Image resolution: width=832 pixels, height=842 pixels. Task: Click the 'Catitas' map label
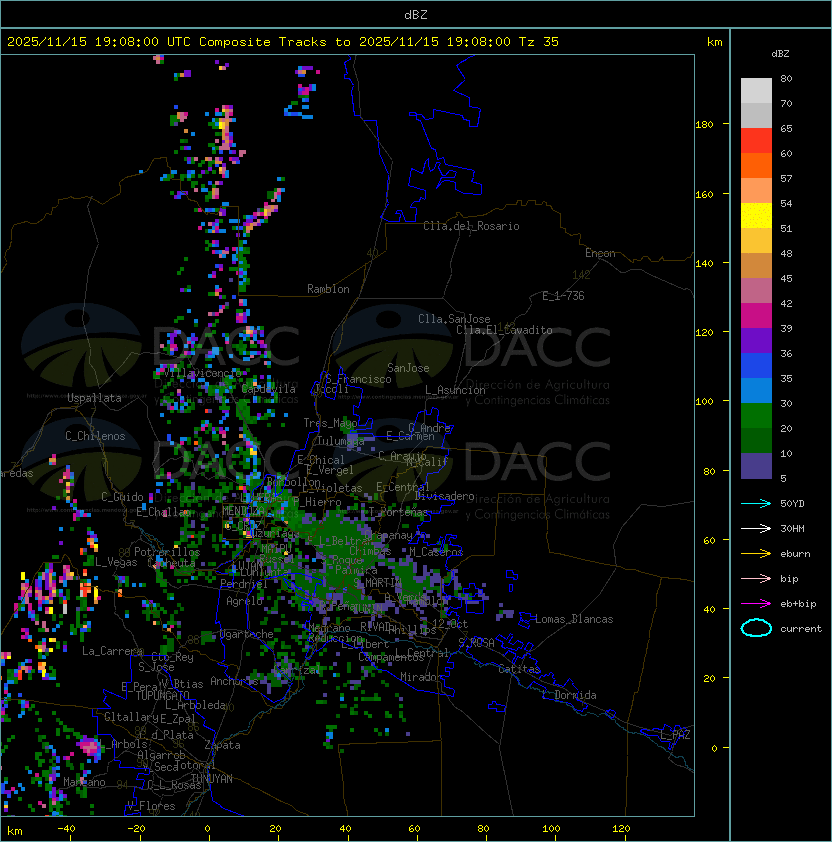tap(519, 669)
